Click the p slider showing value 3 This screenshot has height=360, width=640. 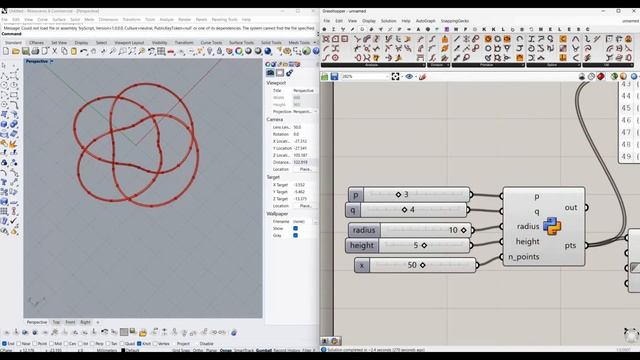tap(409, 195)
